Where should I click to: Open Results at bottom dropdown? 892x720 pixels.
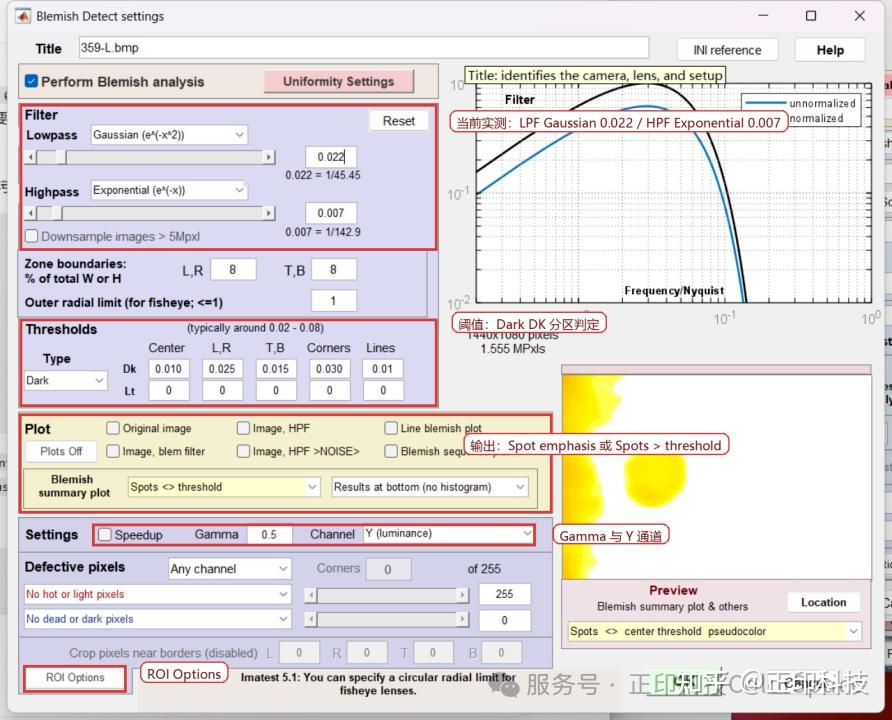click(x=430, y=487)
